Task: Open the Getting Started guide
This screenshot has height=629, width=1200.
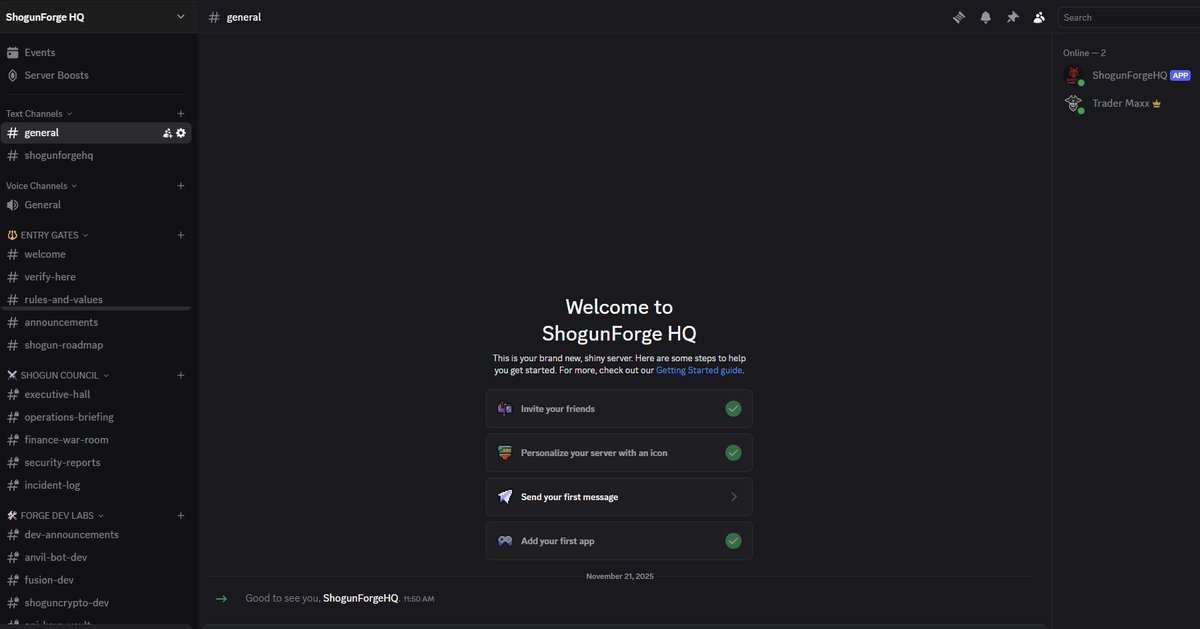Action: (699, 369)
